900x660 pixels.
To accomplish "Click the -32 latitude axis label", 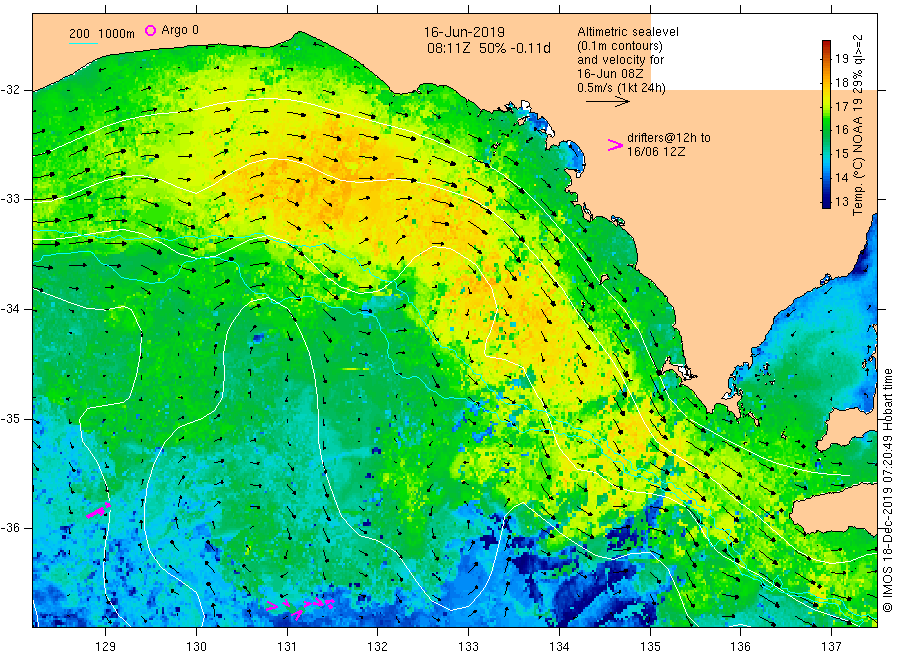I will (x=10, y=90).
